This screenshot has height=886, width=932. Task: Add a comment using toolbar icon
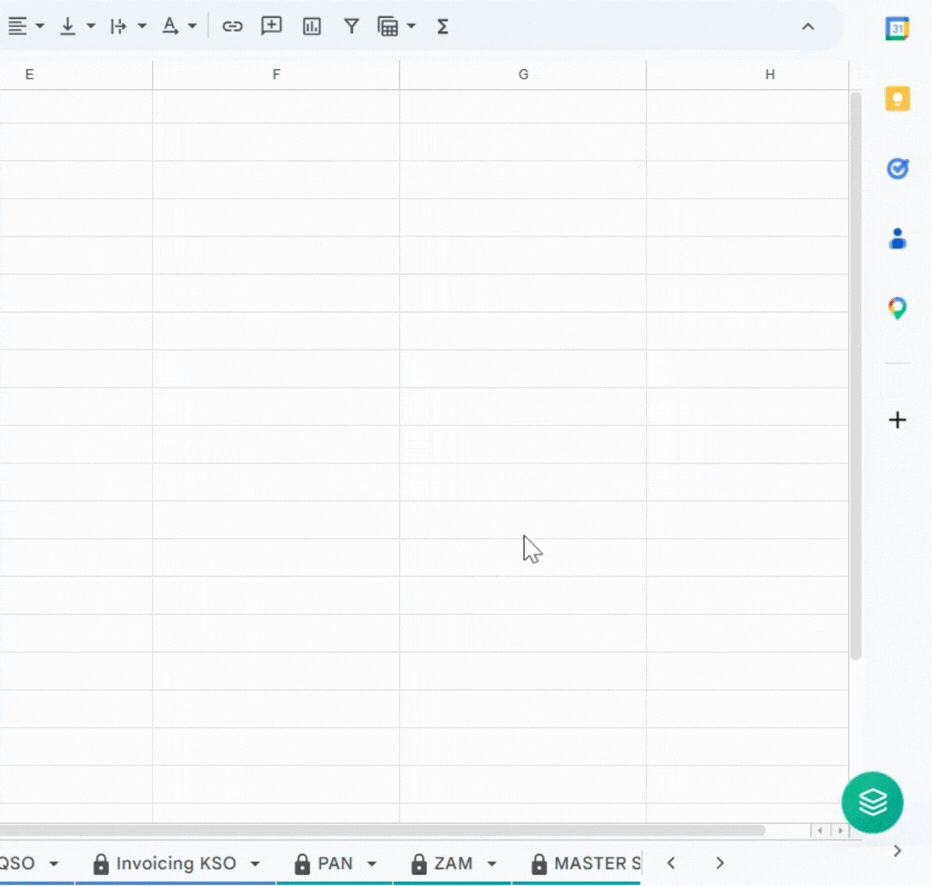pyautogui.click(x=271, y=27)
